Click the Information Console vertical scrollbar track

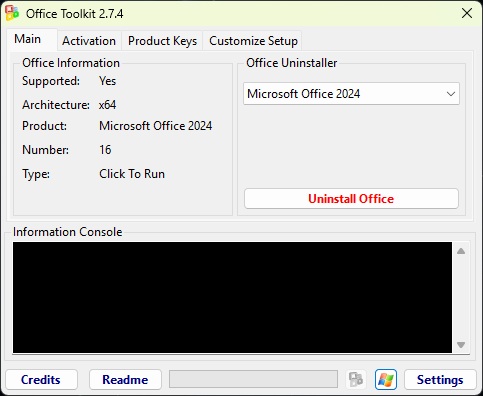(461, 298)
